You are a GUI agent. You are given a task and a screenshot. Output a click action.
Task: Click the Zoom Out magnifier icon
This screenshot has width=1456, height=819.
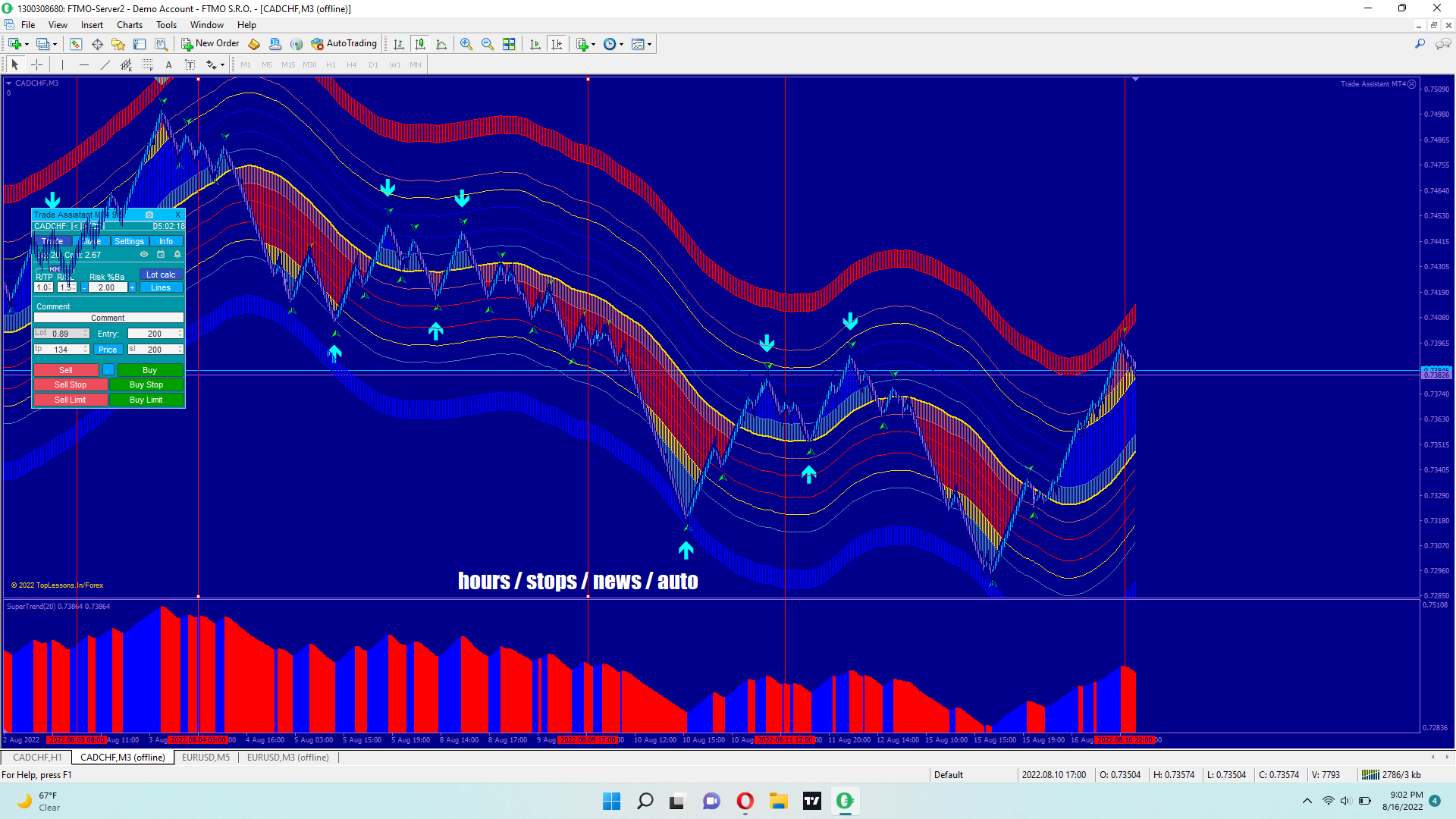point(488,44)
